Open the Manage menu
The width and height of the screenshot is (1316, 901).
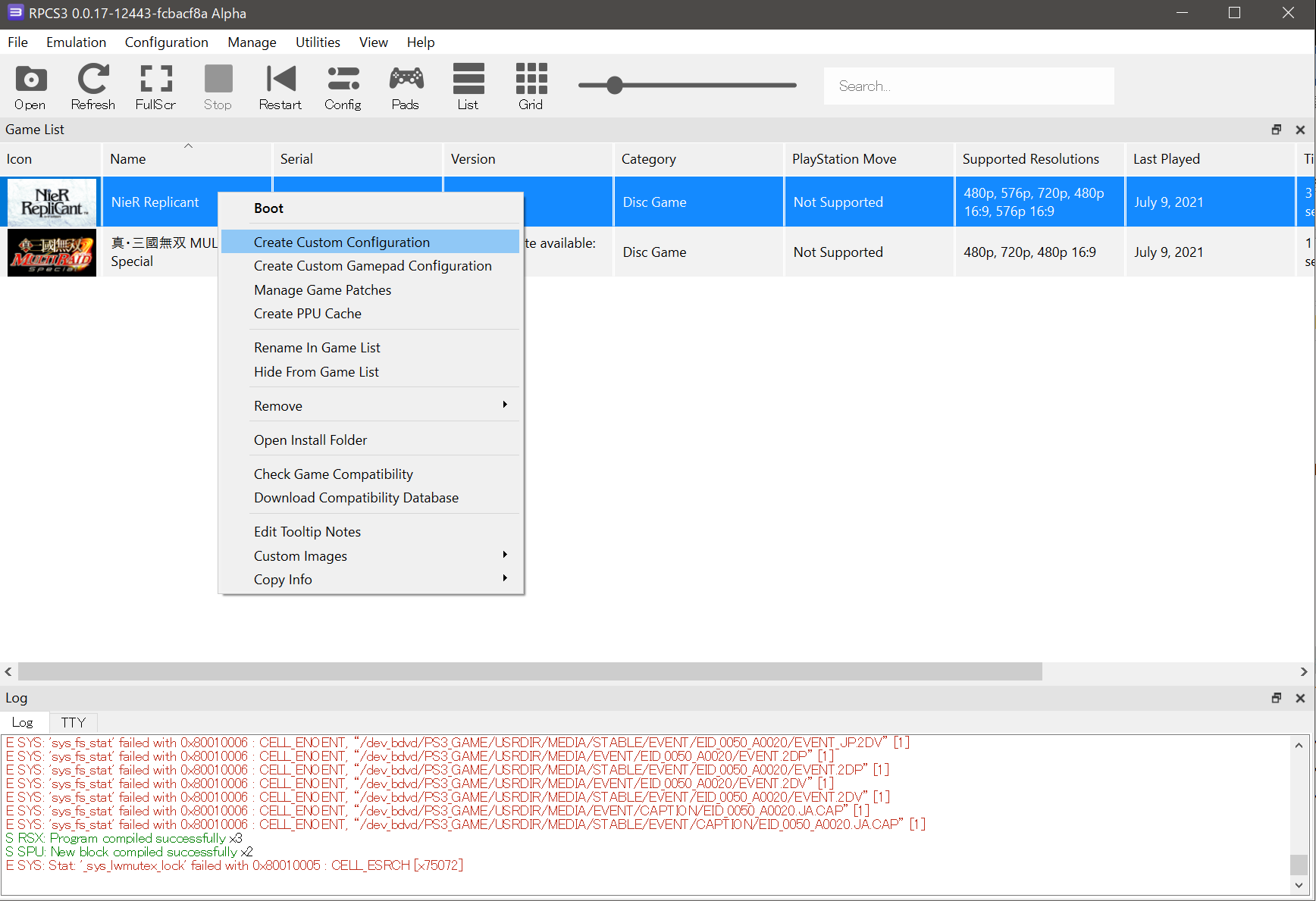click(252, 42)
